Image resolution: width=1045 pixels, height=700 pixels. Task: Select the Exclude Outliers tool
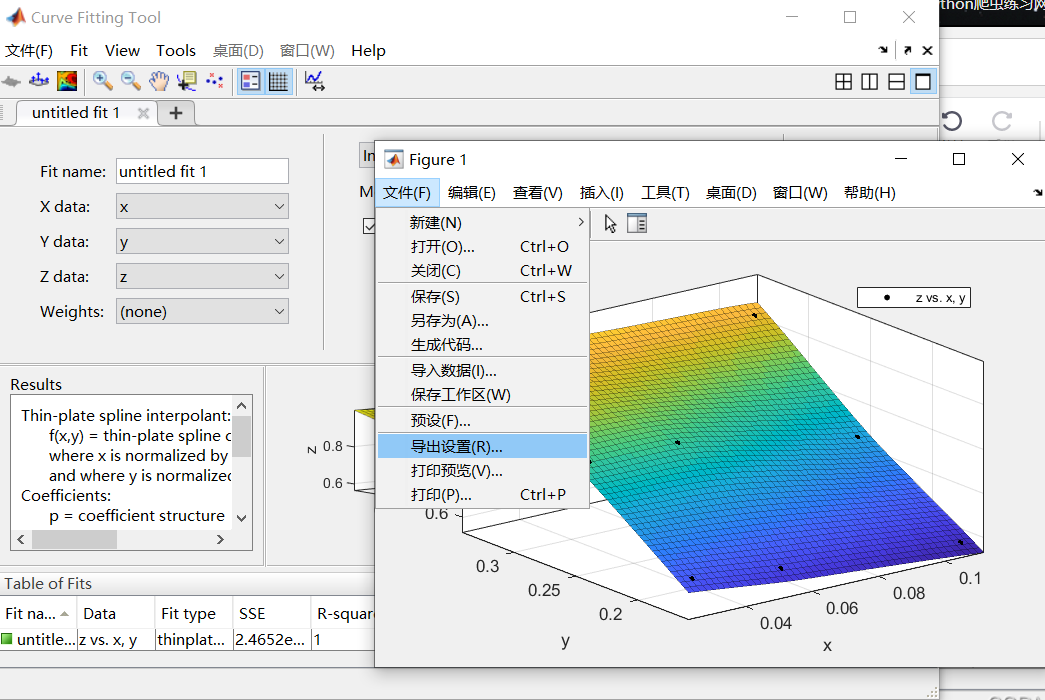point(214,81)
